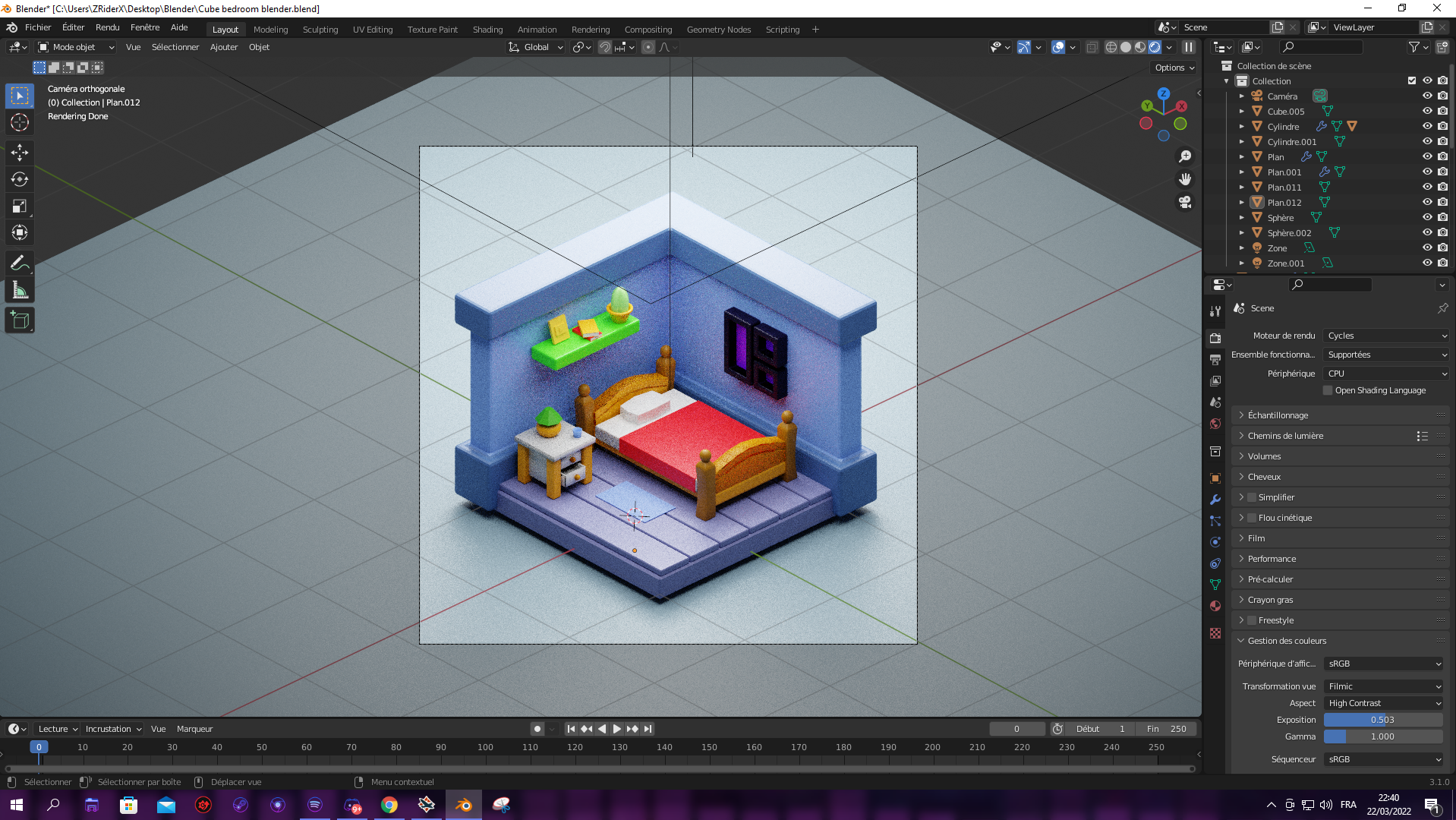Activate the Scale tool

pyautogui.click(x=20, y=206)
